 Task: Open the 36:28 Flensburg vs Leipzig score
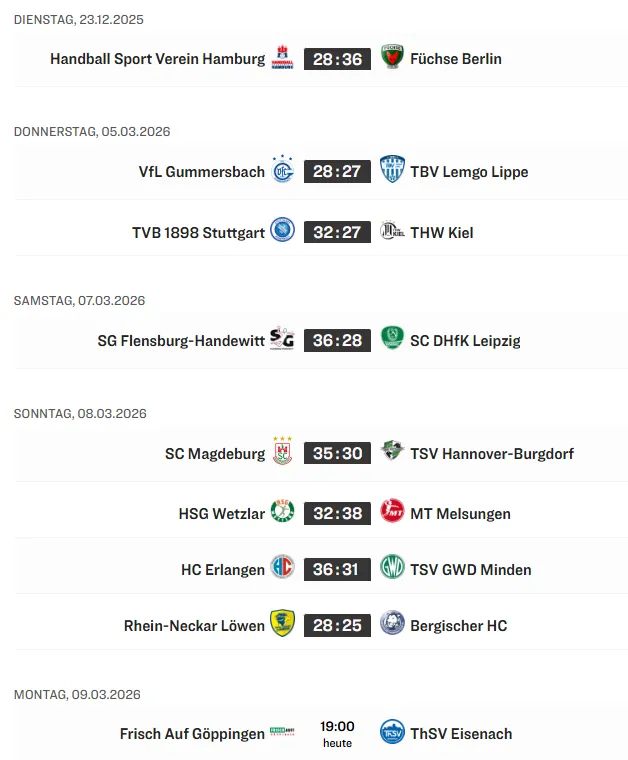point(337,340)
